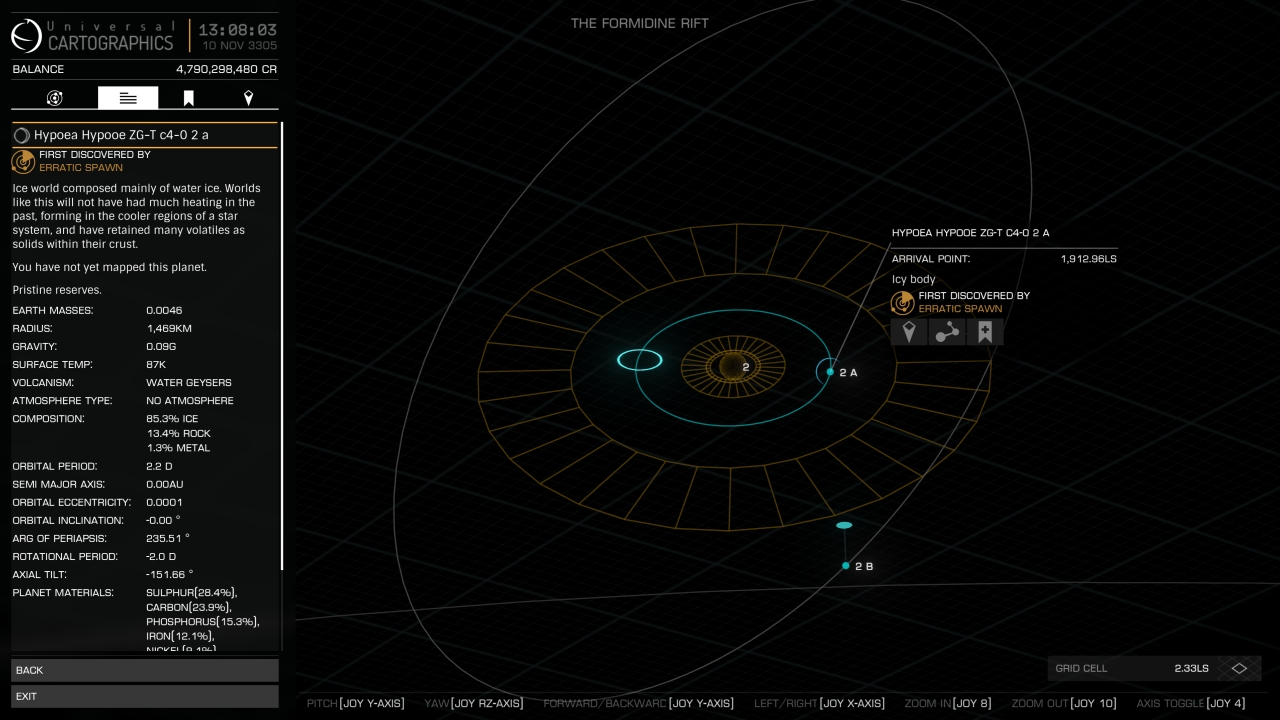Click the ERRATIC SPAWN name in left panel
Image resolution: width=1280 pixels, height=720 pixels.
coord(81,168)
